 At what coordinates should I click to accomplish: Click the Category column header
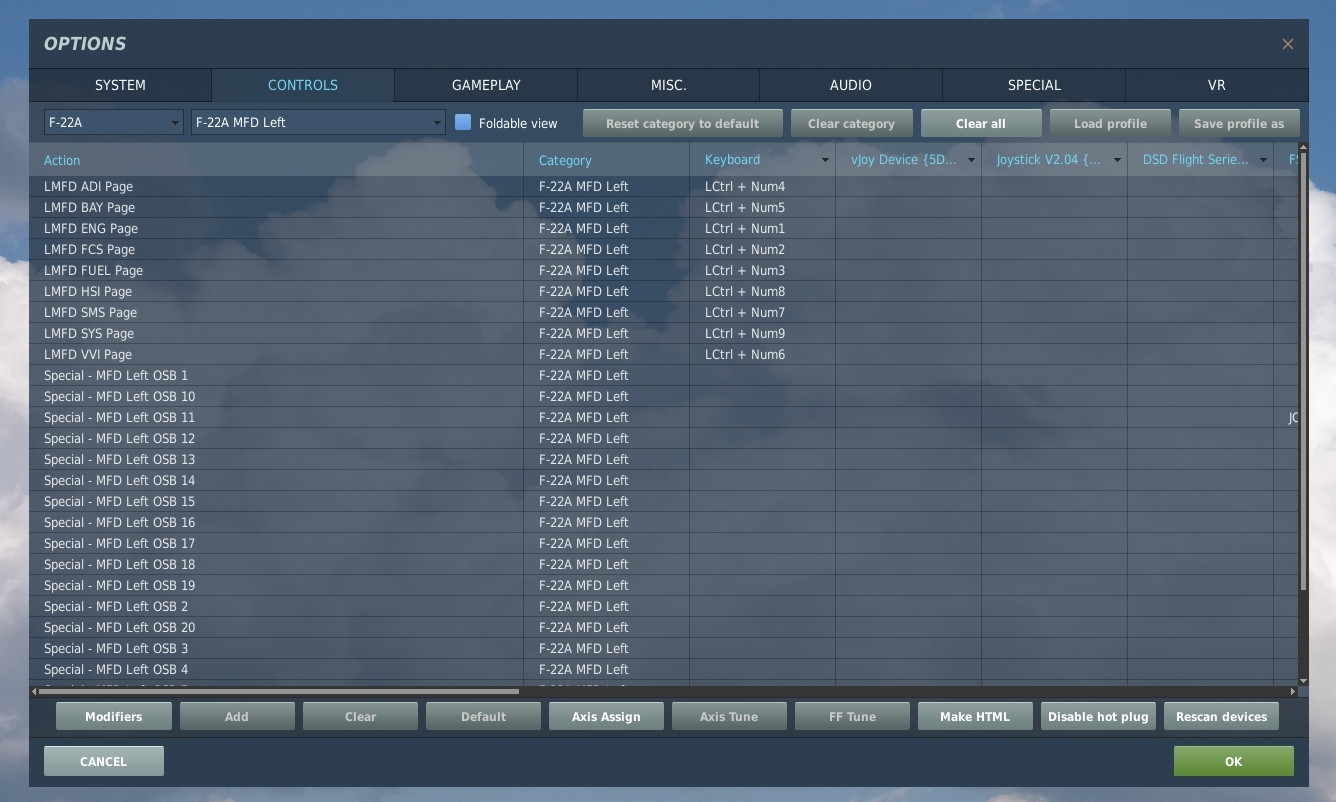[606, 160]
